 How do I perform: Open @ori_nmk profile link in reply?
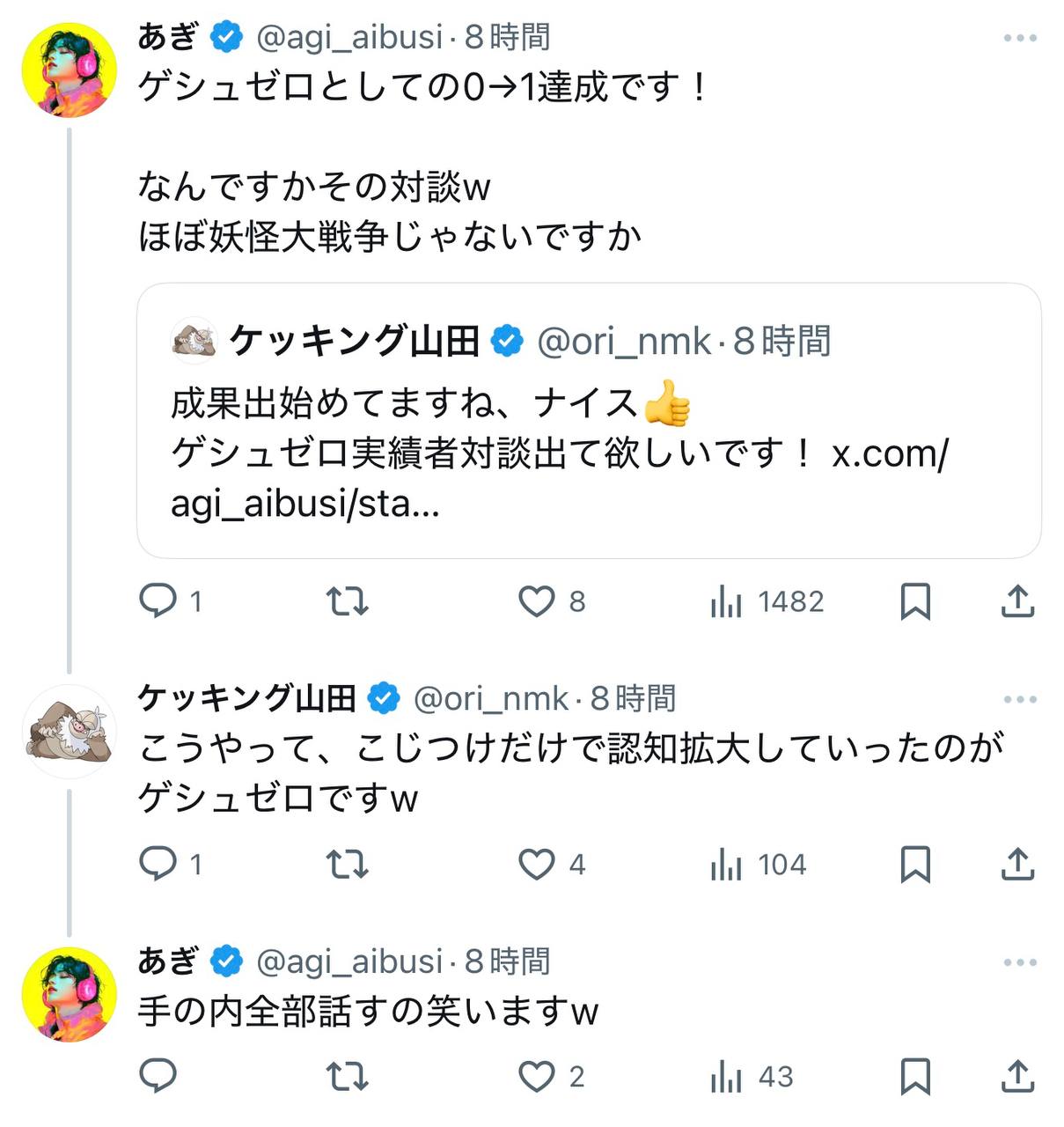tap(491, 699)
